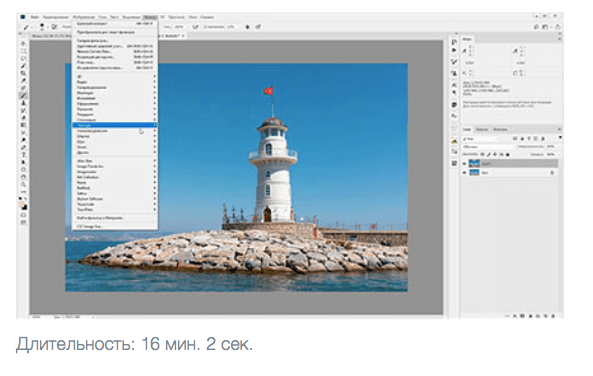Open the Файл menu

[x=35, y=17]
